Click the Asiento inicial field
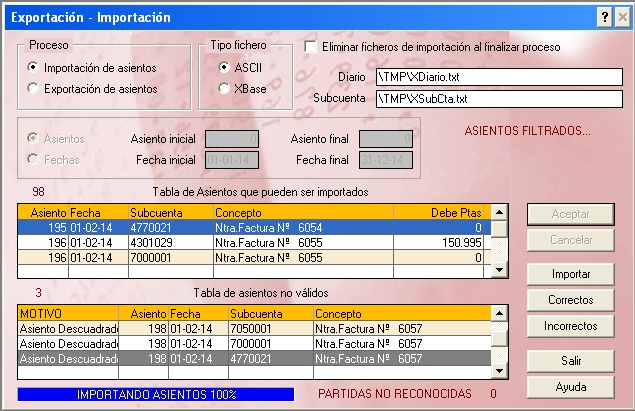 click(232, 139)
